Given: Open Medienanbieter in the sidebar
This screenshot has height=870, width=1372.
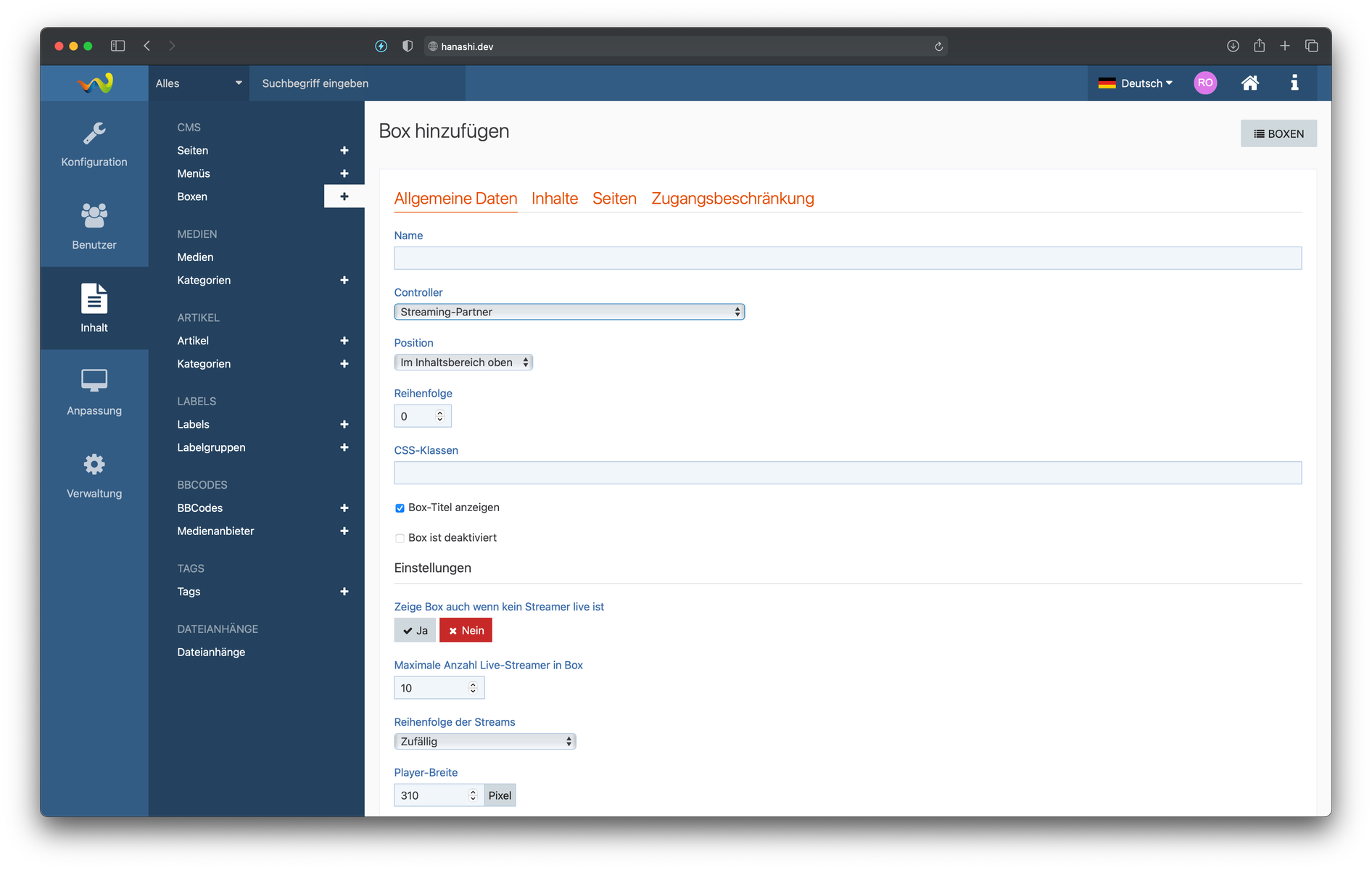Looking at the screenshot, I should (x=215, y=531).
